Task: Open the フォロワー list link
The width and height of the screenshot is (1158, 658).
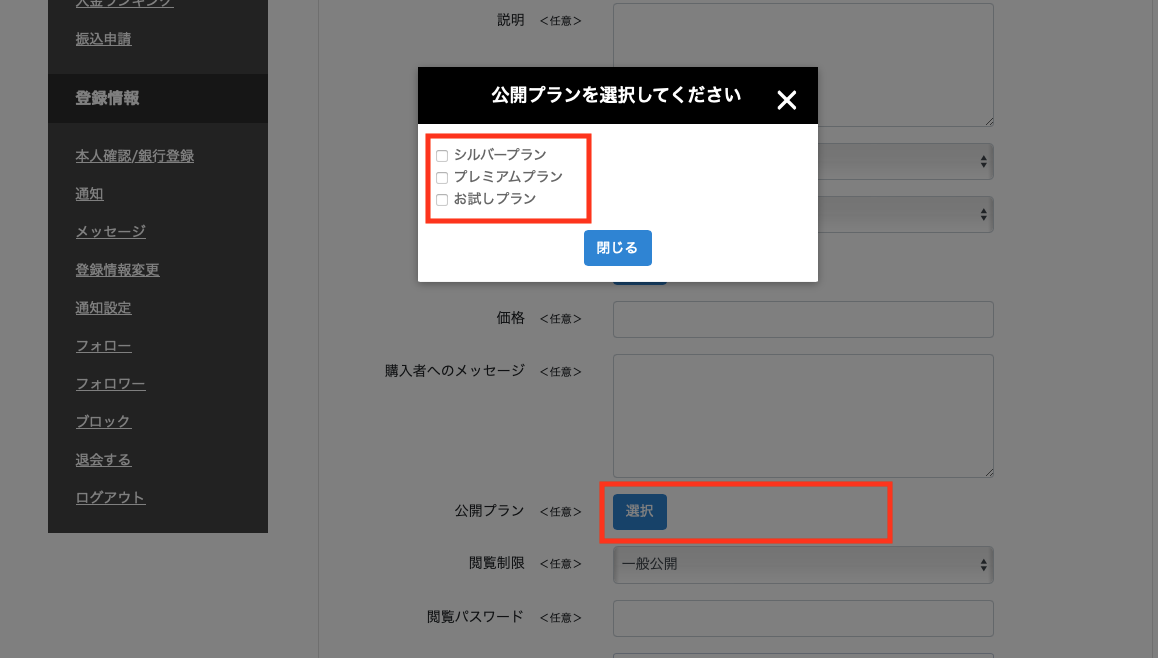Action: click(x=110, y=384)
